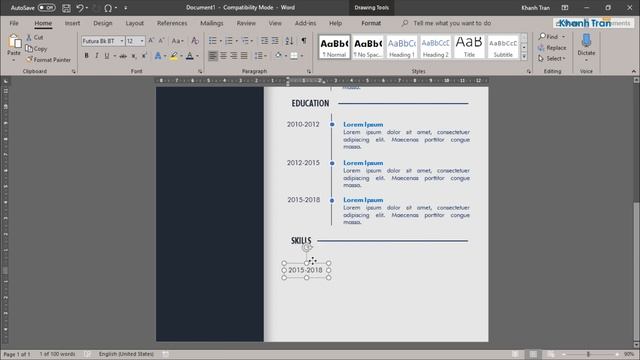
Task: Open the Styles pane launcher
Action: (x=529, y=71)
